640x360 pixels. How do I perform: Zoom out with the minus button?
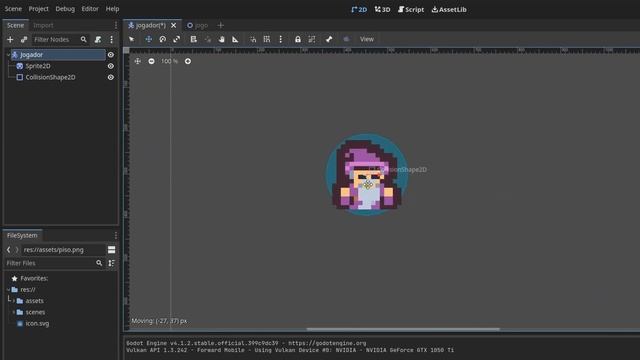(151, 61)
